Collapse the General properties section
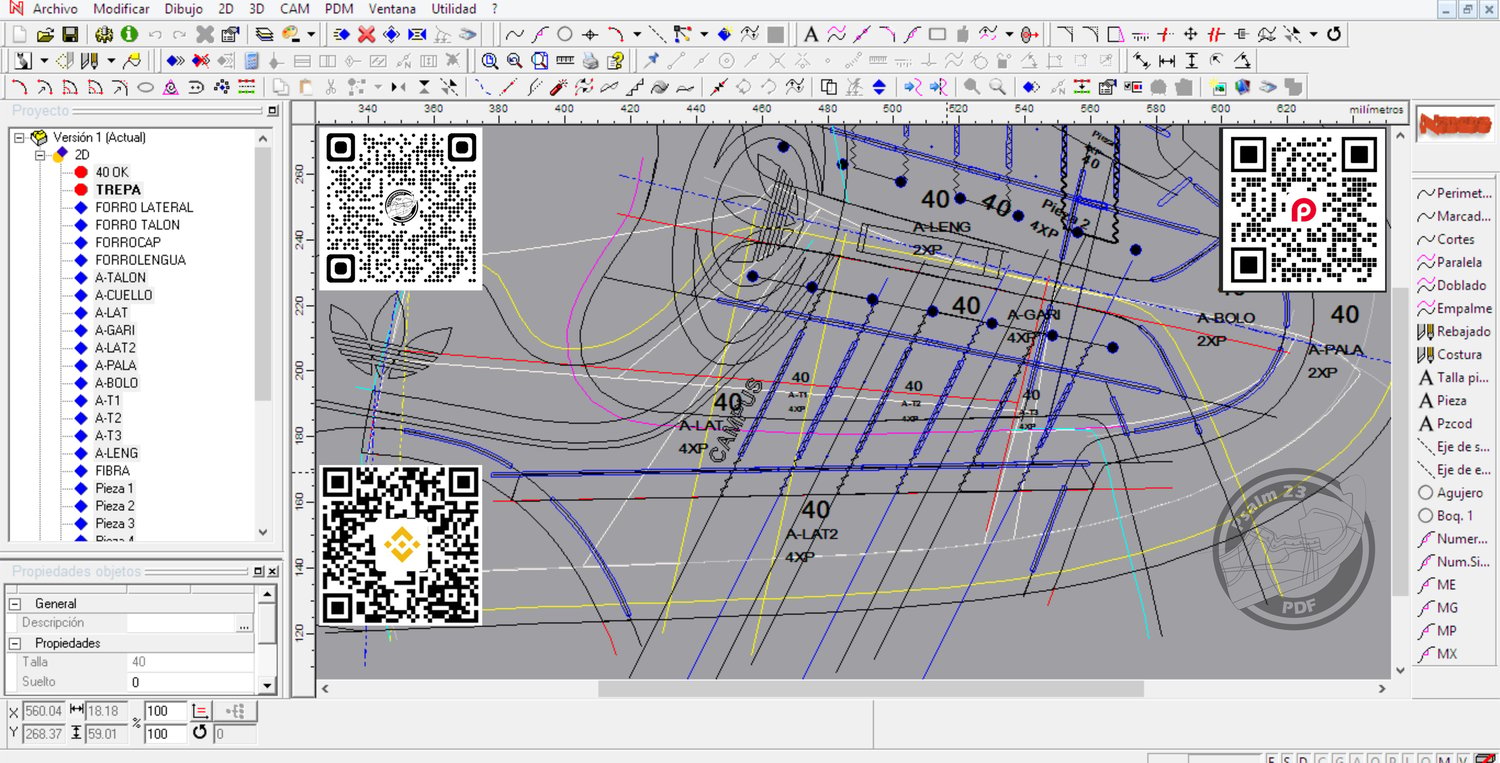The image size is (1500, 763). (15, 604)
